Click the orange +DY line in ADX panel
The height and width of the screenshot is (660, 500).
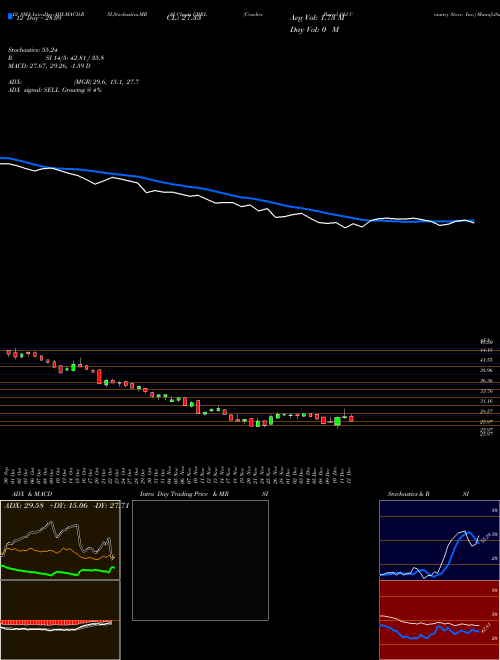(x=57, y=553)
